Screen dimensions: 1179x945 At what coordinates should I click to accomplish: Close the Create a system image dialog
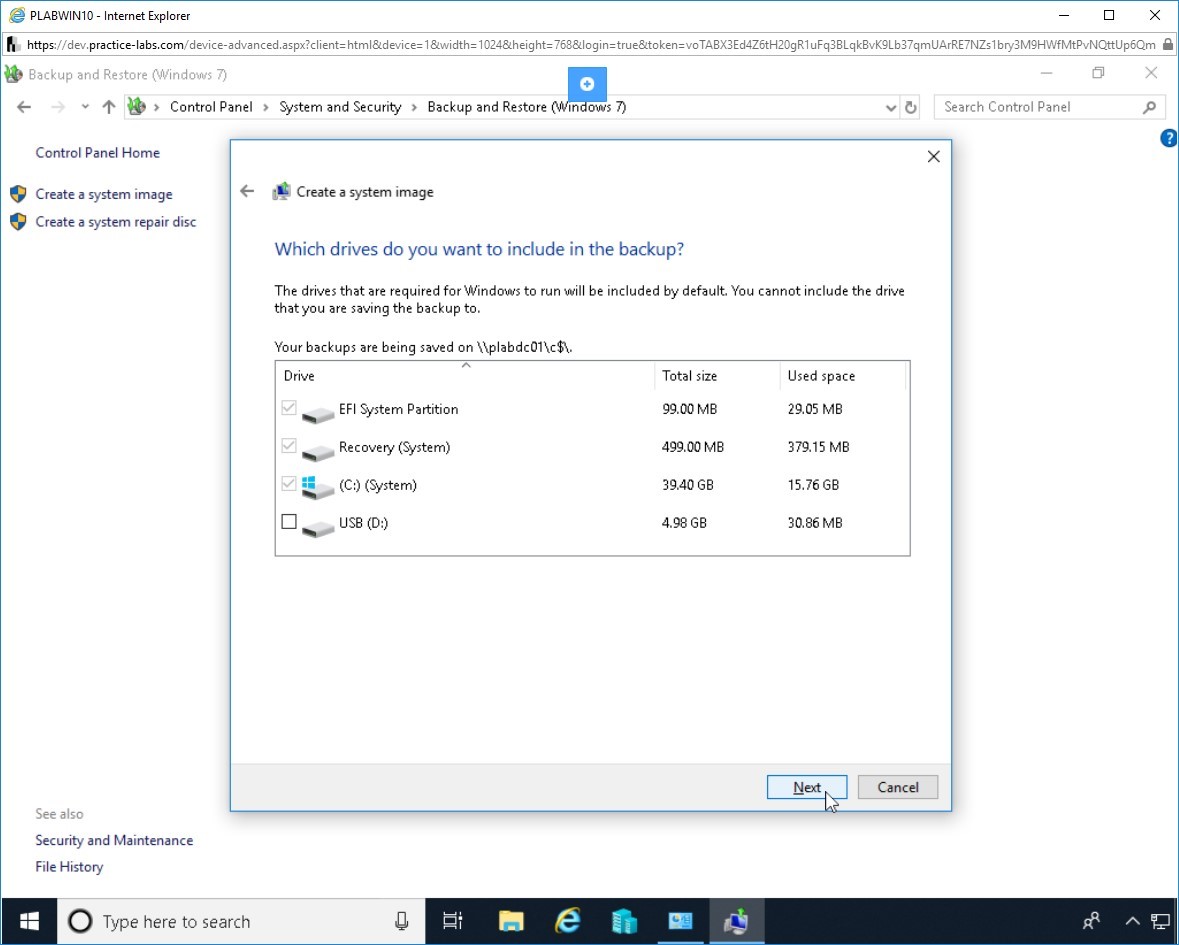(x=933, y=156)
